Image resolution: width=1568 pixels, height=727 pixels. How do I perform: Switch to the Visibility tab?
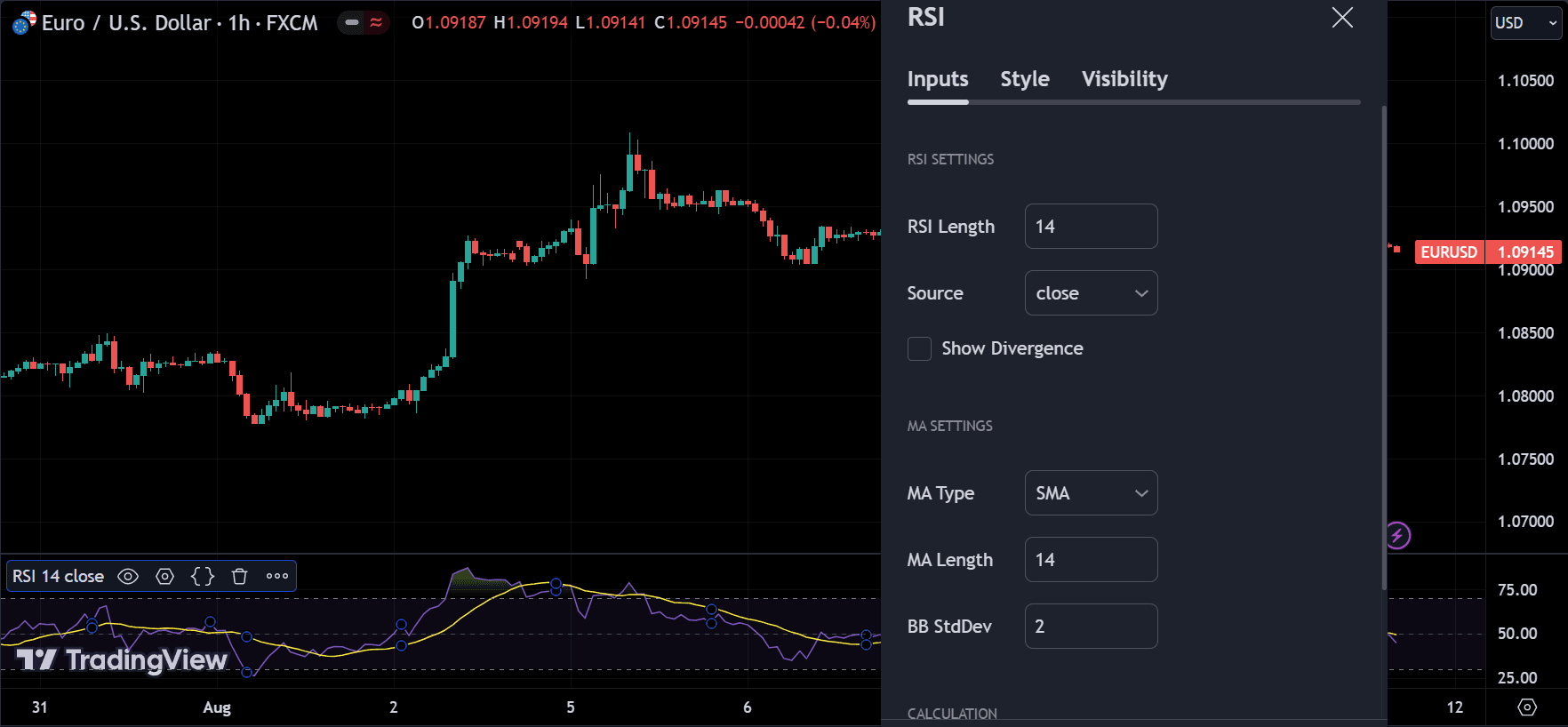(1124, 79)
